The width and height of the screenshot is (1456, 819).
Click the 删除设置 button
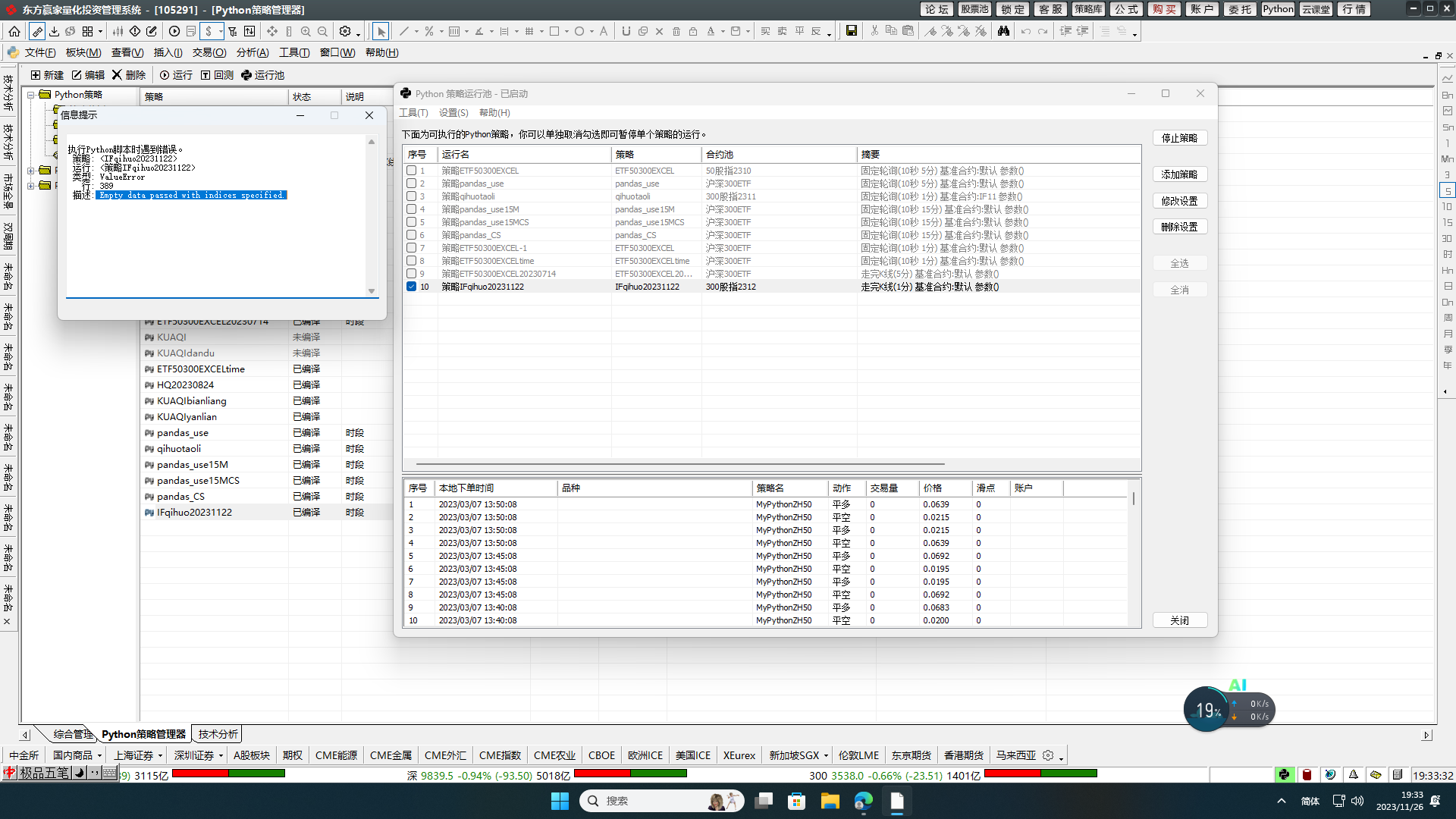pos(1180,227)
